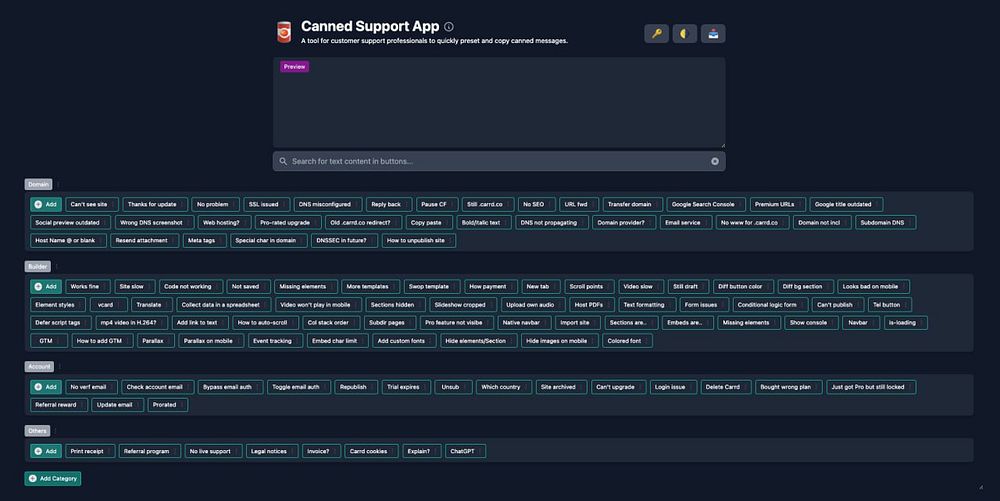Click the key icon button
This screenshot has height=501, width=1000.
(656, 34)
